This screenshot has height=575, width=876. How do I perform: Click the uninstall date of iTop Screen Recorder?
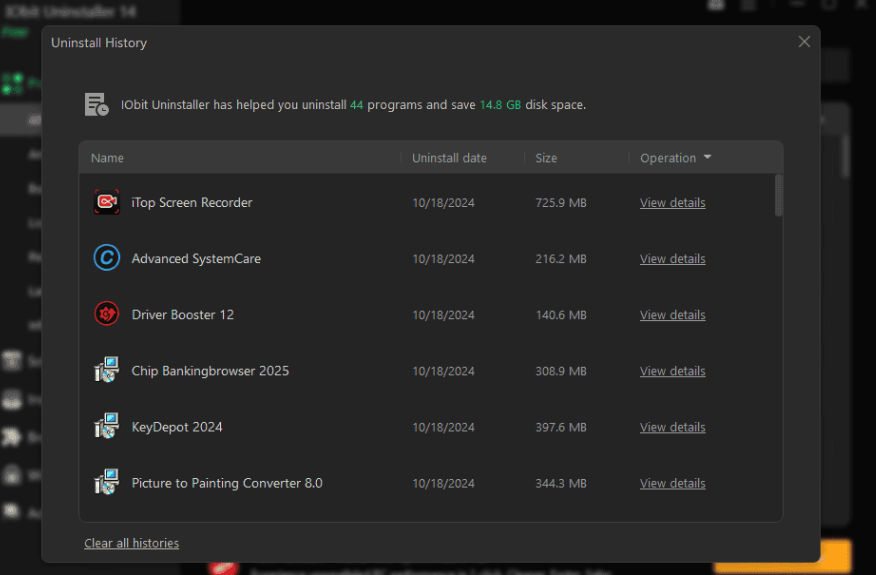(x=443, y=203)
